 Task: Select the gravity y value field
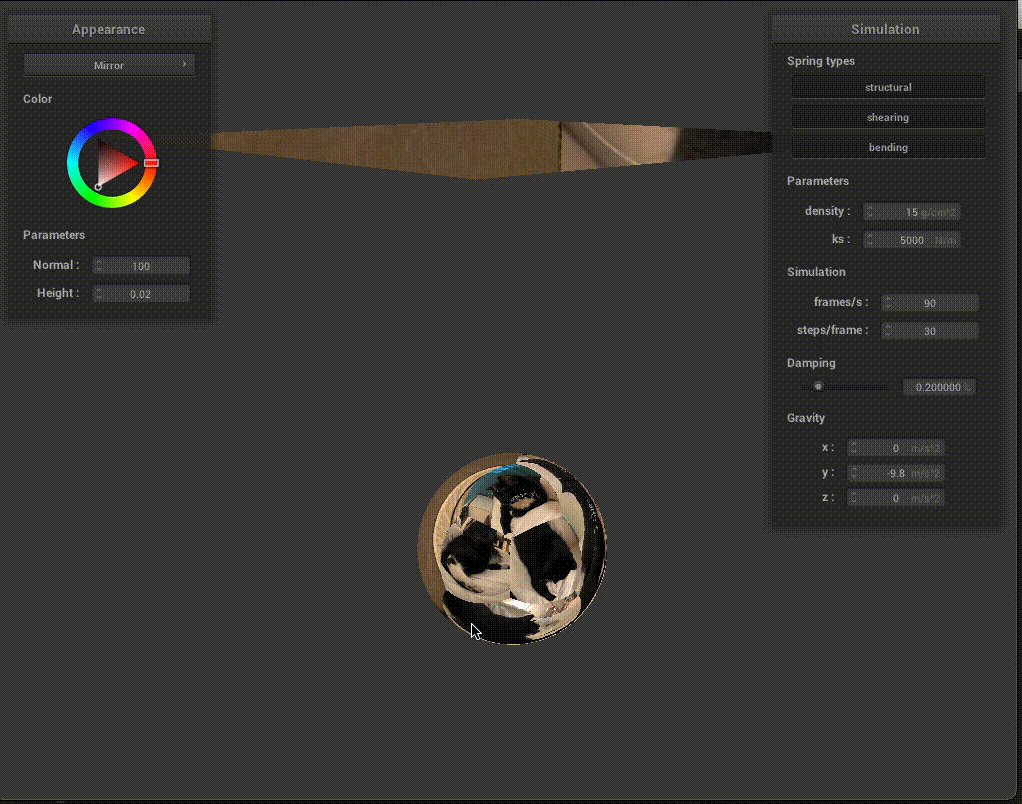click(x=895, y=473)
